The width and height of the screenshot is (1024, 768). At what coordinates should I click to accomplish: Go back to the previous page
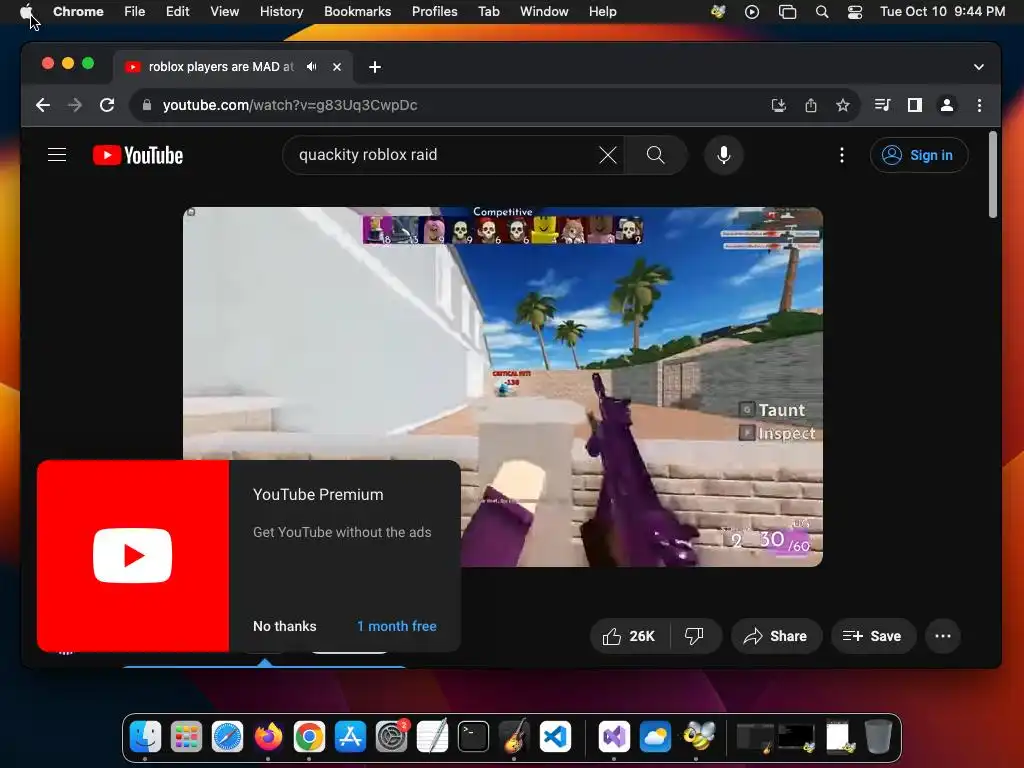coord(43,105)
